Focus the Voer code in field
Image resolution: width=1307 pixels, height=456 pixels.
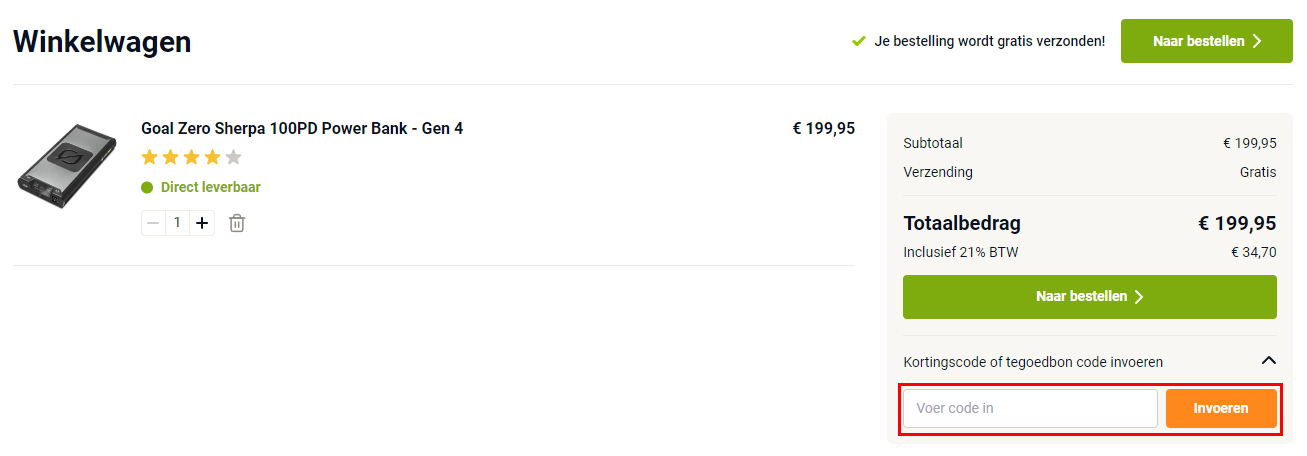click(1030, 408)
